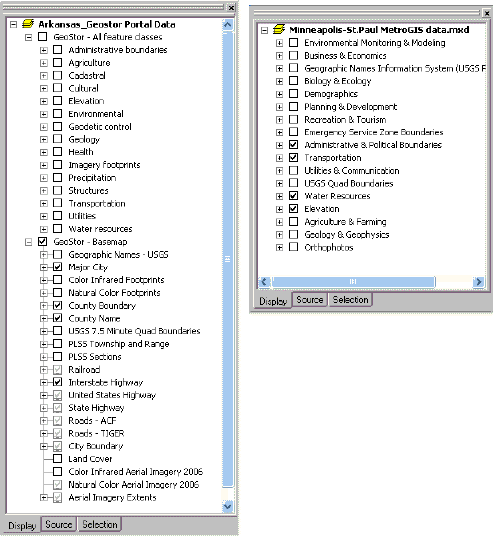Uncheck Transportation in the MetroGIS panel

[x=293, y=157]
